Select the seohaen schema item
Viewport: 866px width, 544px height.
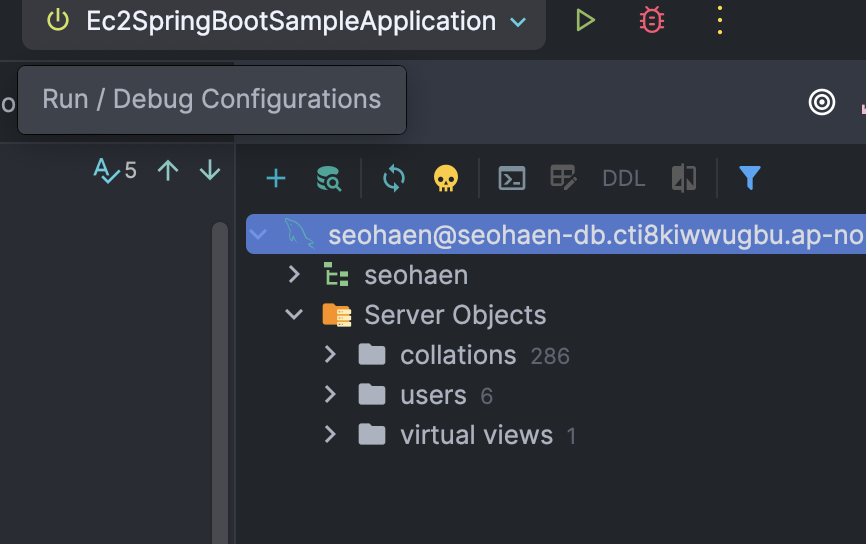coord(416,275)
